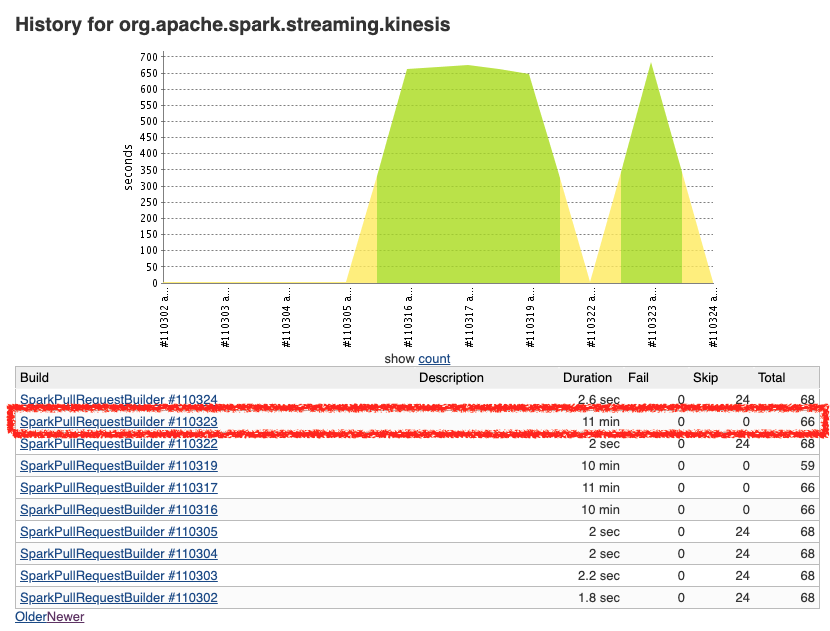Click the page heading 'History for org.apache.spark.streaming.kinesis'

tap(232, 24)
